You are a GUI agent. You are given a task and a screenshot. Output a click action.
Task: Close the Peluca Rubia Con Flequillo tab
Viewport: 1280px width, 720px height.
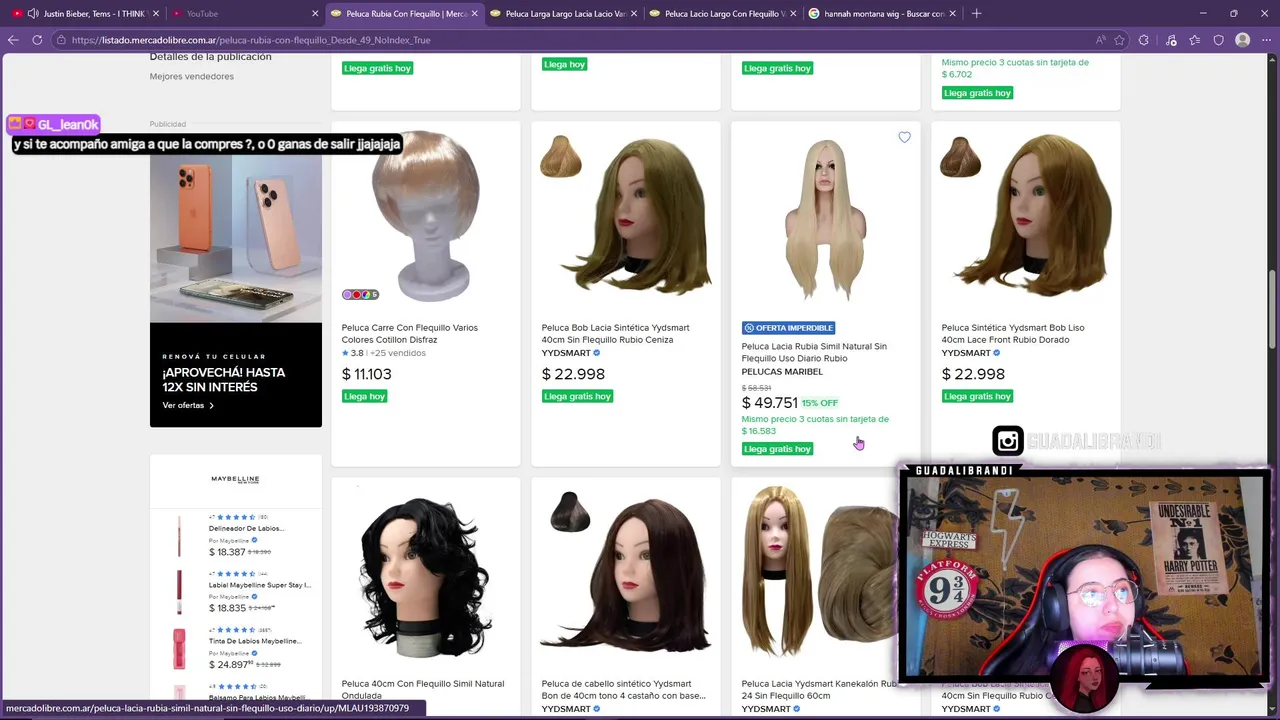click(474, 13)
